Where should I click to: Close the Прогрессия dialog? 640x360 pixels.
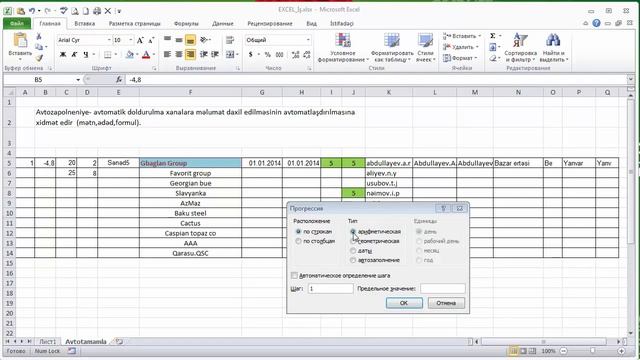click(460, 209)
